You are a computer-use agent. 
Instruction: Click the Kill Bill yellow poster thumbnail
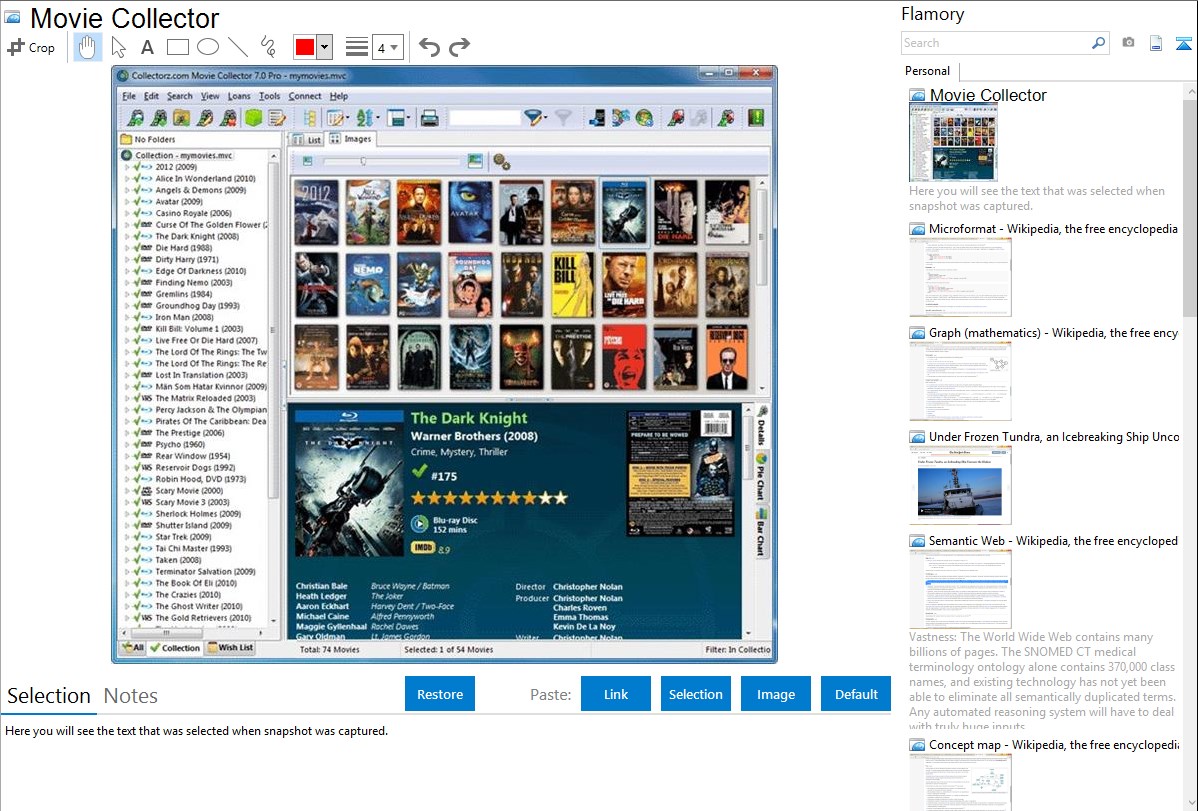point(572,285)
